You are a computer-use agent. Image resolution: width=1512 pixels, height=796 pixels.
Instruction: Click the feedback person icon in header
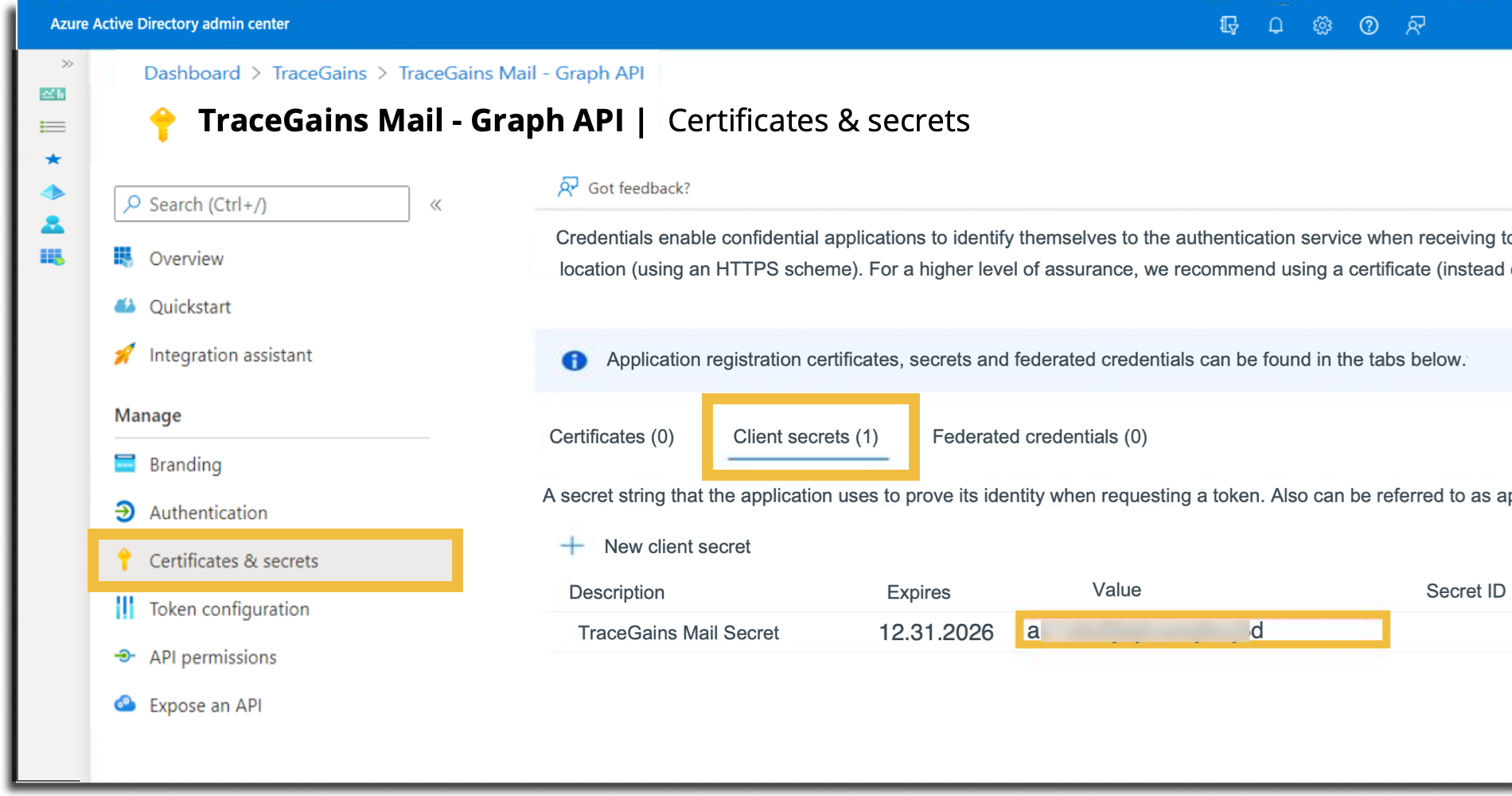coord(1416,25)
